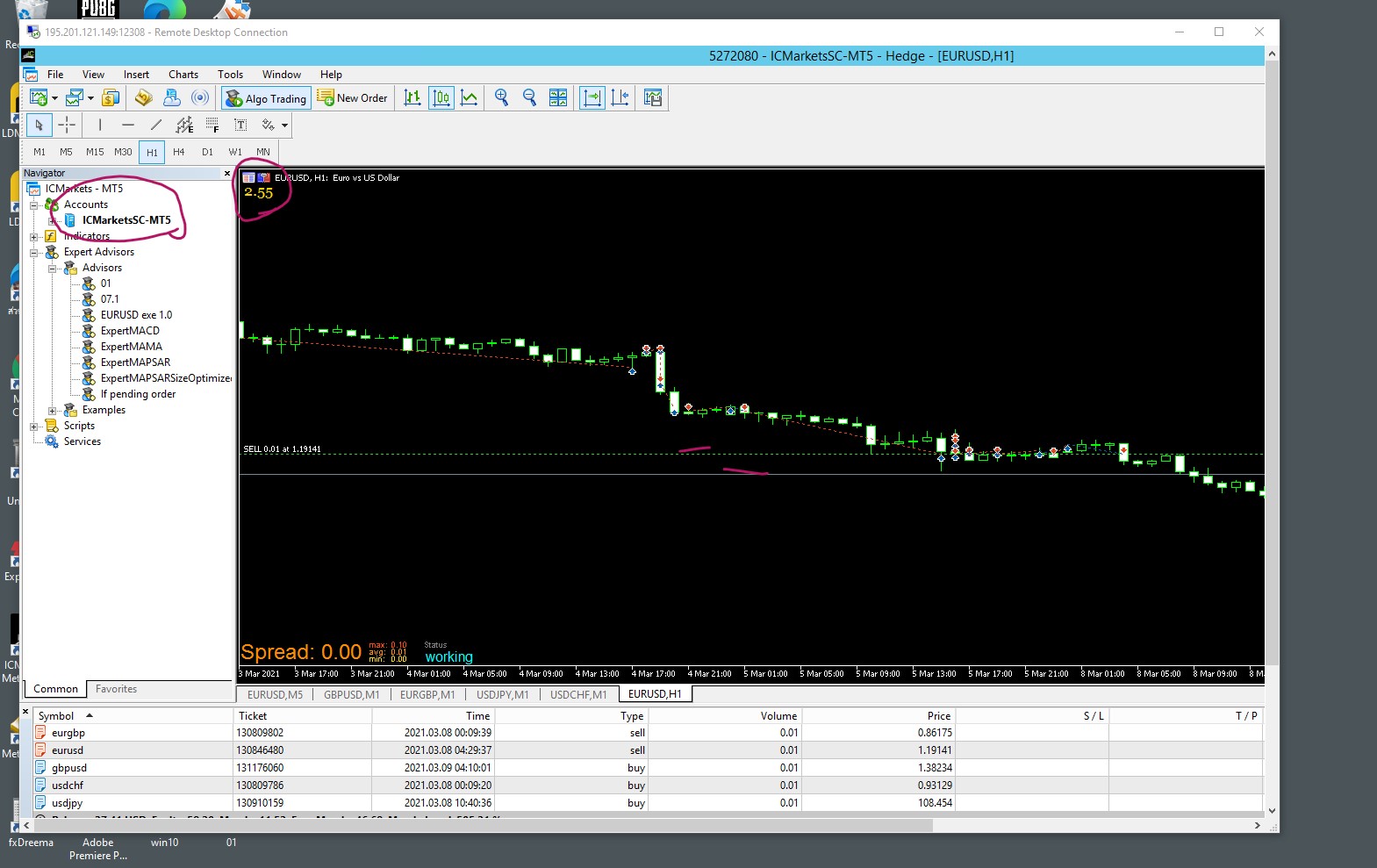This screenshot has height=868, width=1377.
Task: Select the crosshair tool
Action: tap(67, 126)
